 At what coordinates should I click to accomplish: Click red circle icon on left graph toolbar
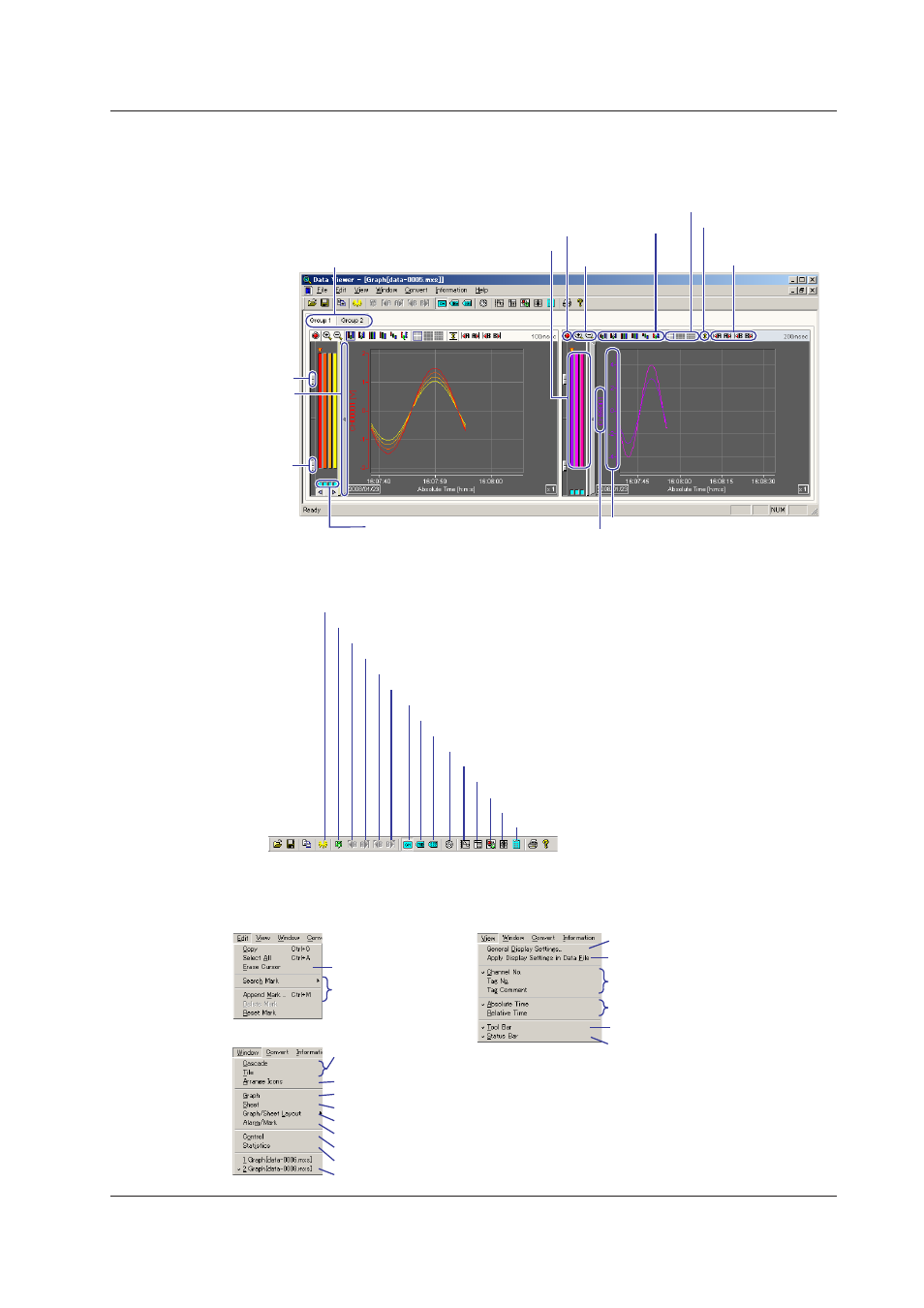(x=315, y=335)
